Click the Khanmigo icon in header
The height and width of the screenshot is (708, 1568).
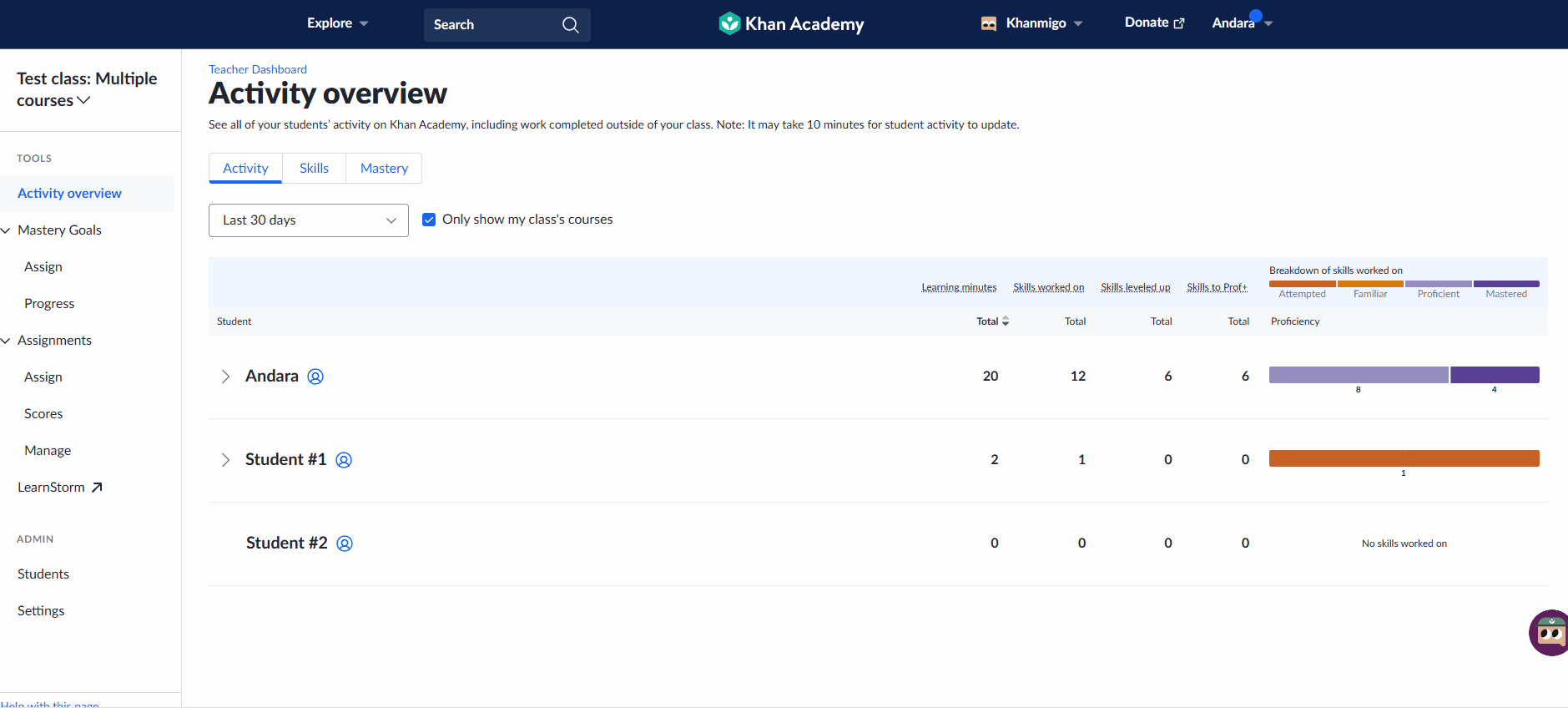[x=989, y=23]
